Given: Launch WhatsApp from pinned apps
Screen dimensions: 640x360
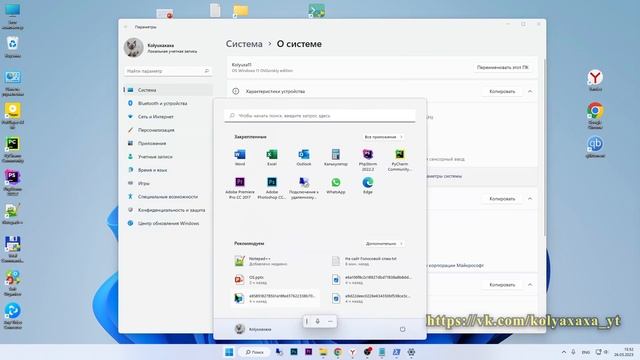Looking at the screenshot, I should coord(336,185).
